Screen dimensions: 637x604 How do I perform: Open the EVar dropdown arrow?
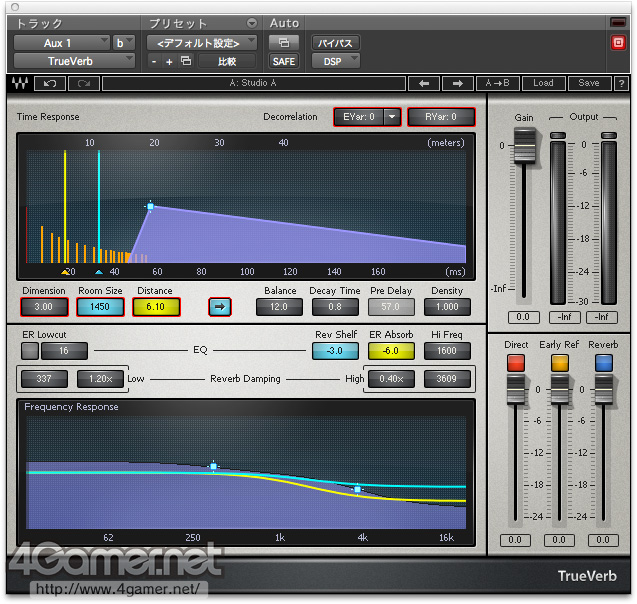pyautogui.click(x=392, y=117)
